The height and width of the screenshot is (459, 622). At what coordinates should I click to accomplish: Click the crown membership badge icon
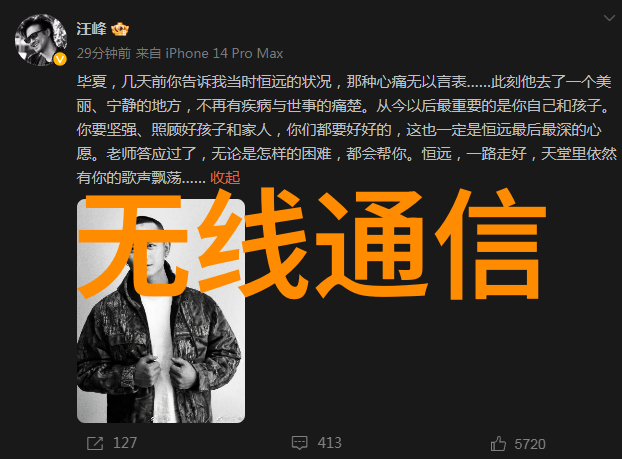pos(120,29)
